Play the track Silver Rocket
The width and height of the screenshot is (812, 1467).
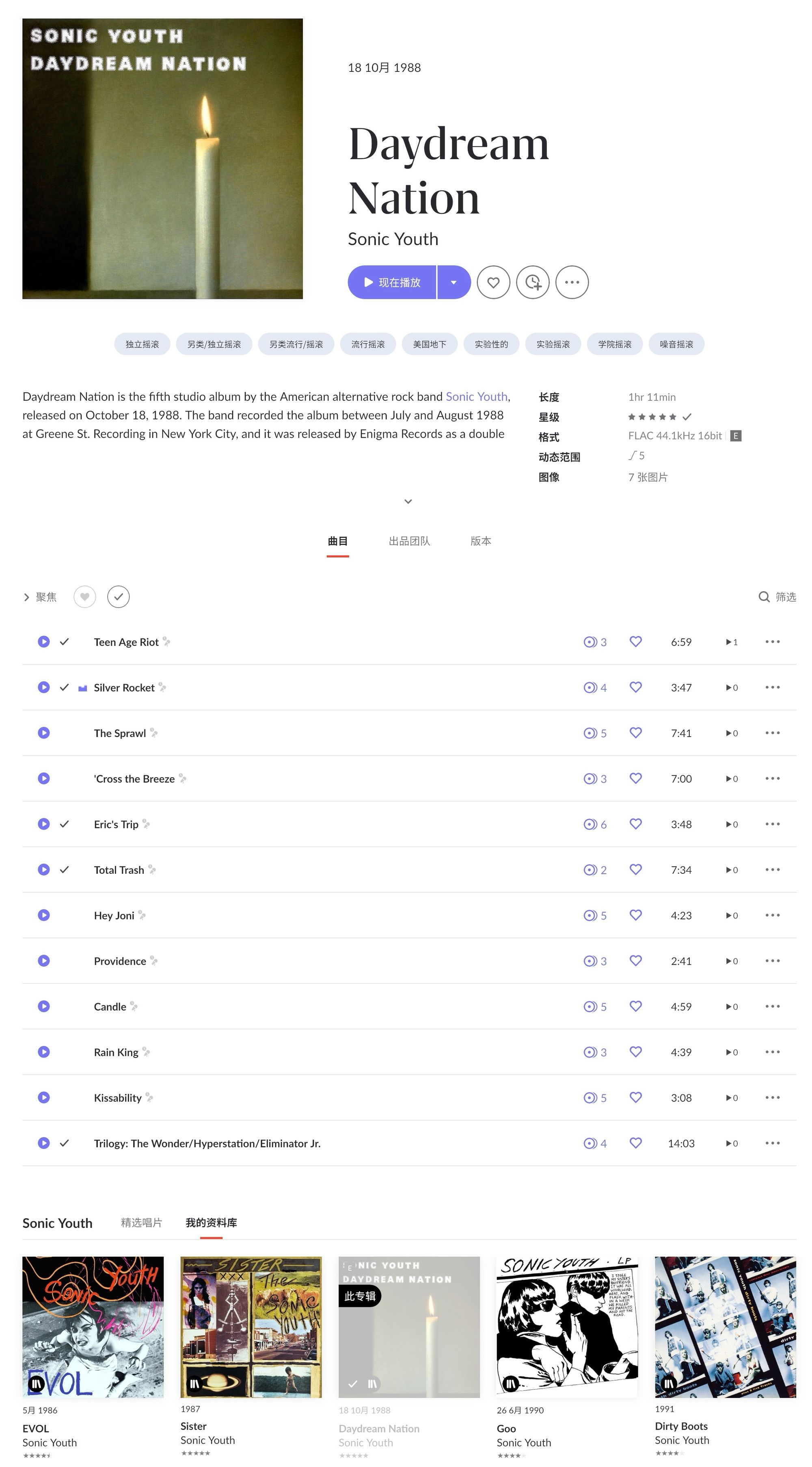click(x=44, y=687)
